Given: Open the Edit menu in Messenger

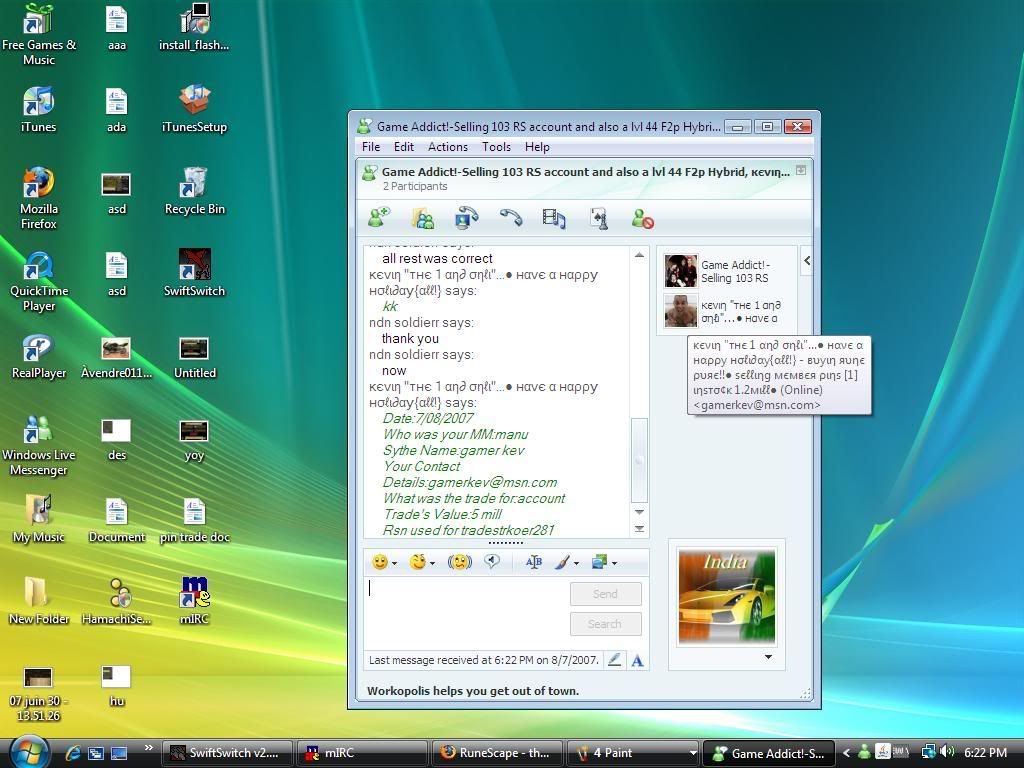Looking at the screenshot, I should click(404, 147).
